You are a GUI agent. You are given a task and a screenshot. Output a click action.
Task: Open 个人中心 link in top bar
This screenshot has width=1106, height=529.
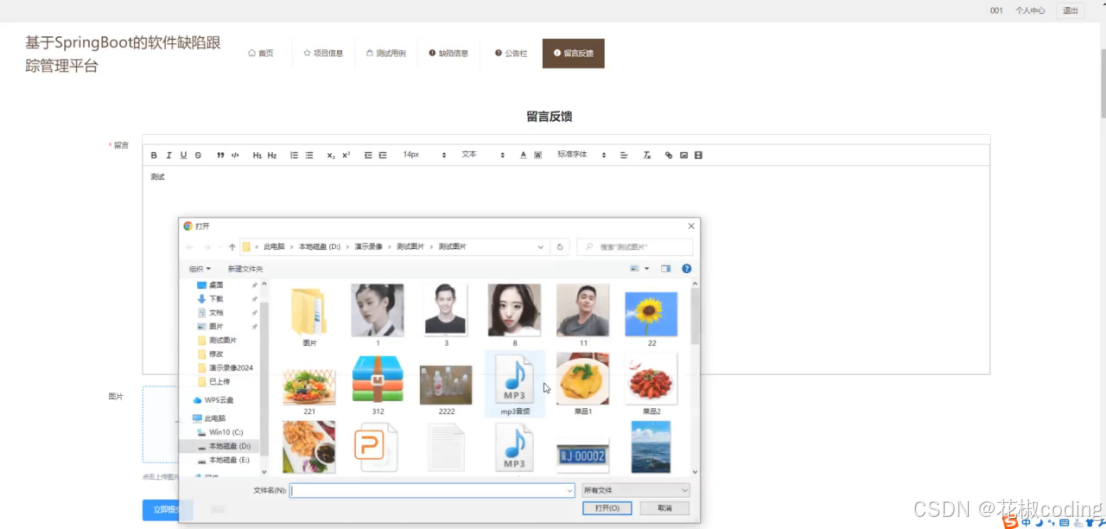pos(1030,11)
